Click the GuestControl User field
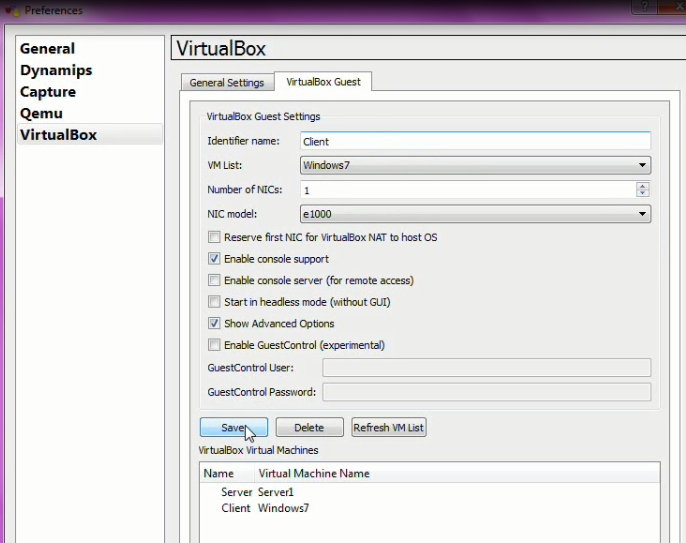 [x=486, y=368]
